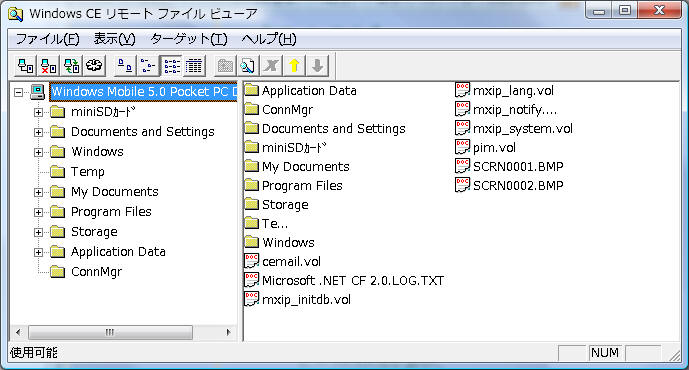Click the disconnect from device toolbar icon
The height and width of the screenshot is (370, 689).
pos(48,66)
